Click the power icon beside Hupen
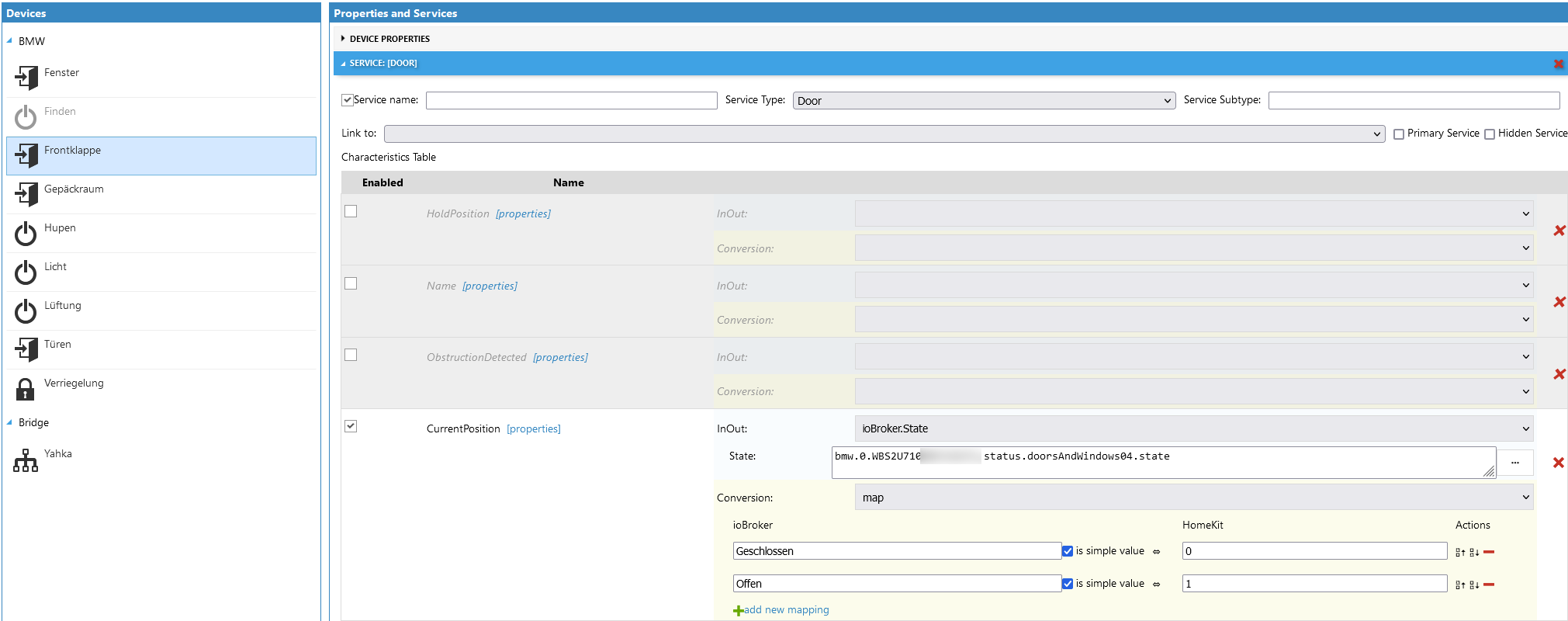 point(26,233)
